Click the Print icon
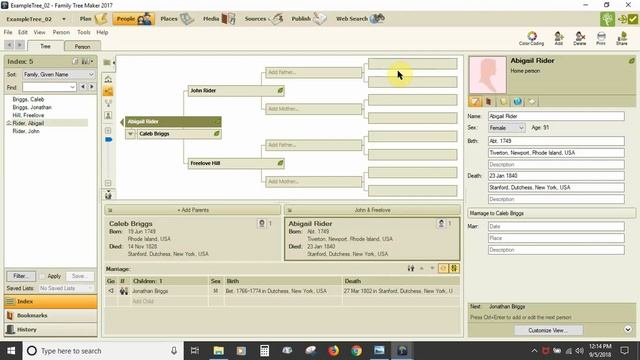This screenshot has height=360, width=640. [x=601, y=38]
